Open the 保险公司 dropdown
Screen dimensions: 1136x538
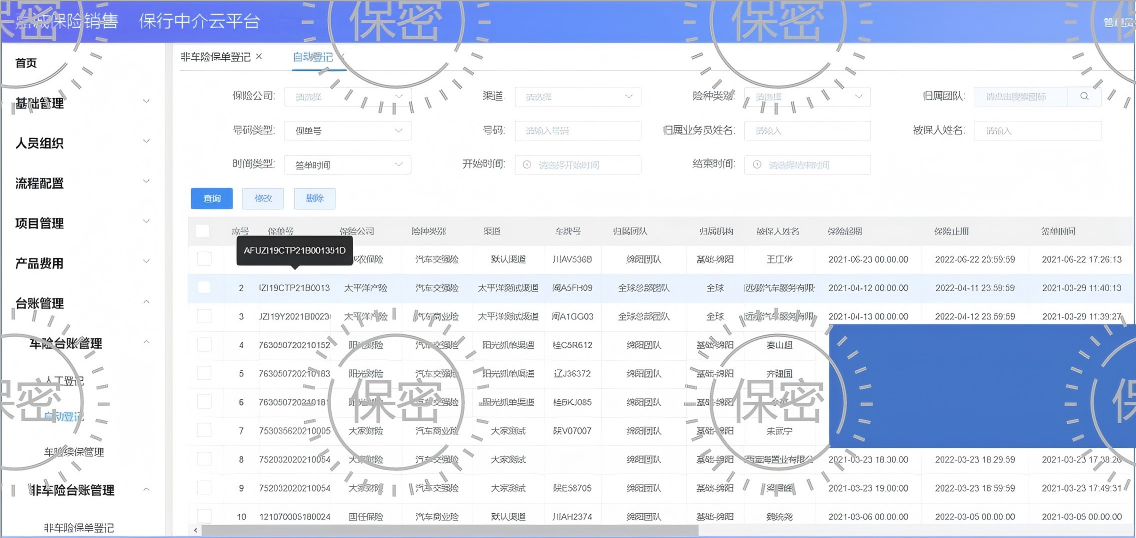click(x=347, y=97)
